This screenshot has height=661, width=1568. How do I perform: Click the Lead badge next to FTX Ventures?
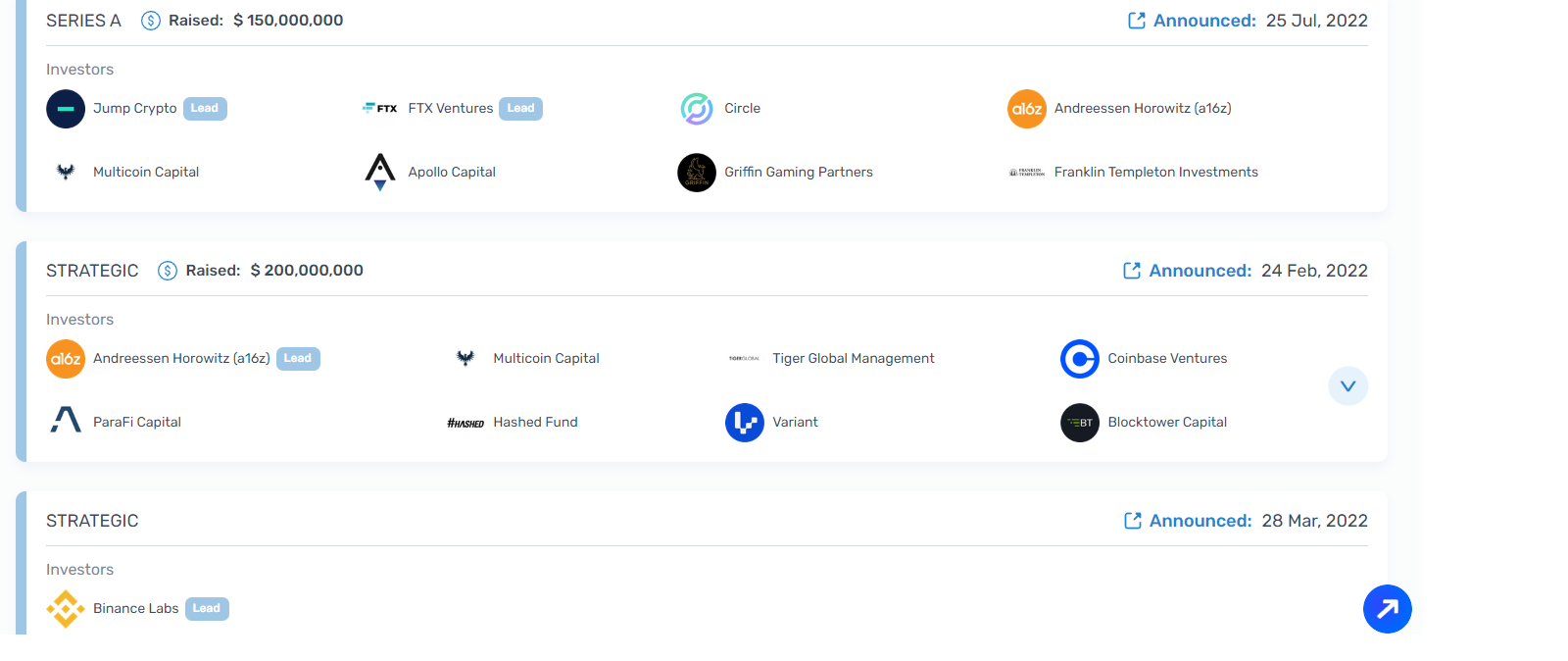pyautogui.click(x=521, y=109)
